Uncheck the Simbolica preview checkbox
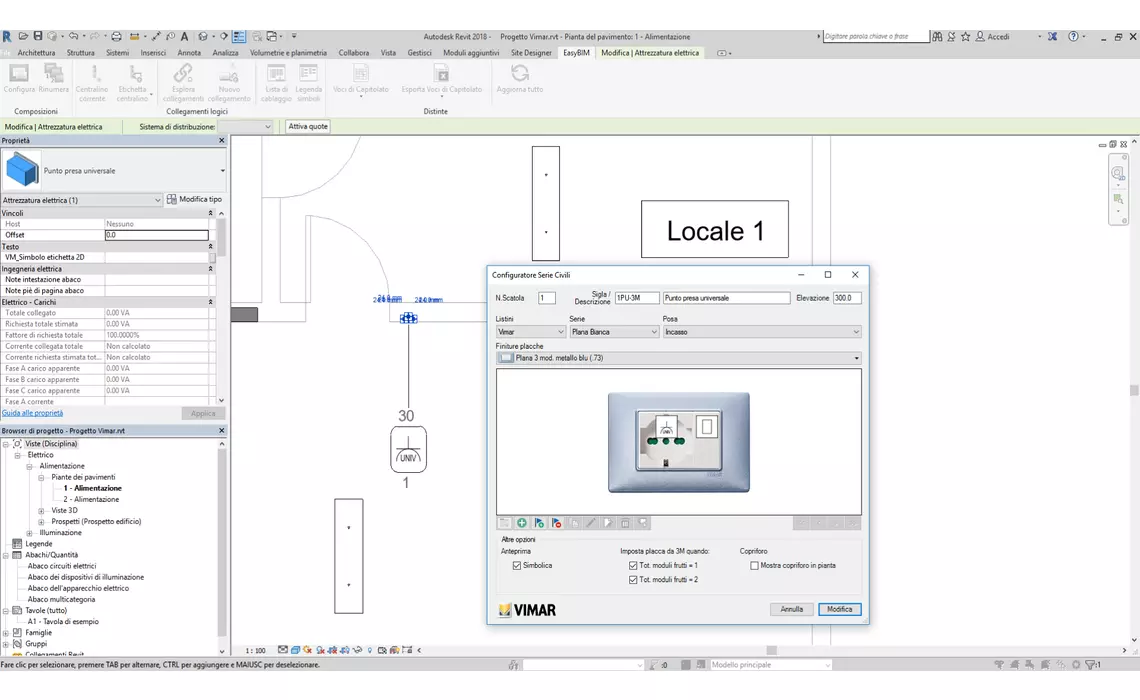 tap(517, 566)
